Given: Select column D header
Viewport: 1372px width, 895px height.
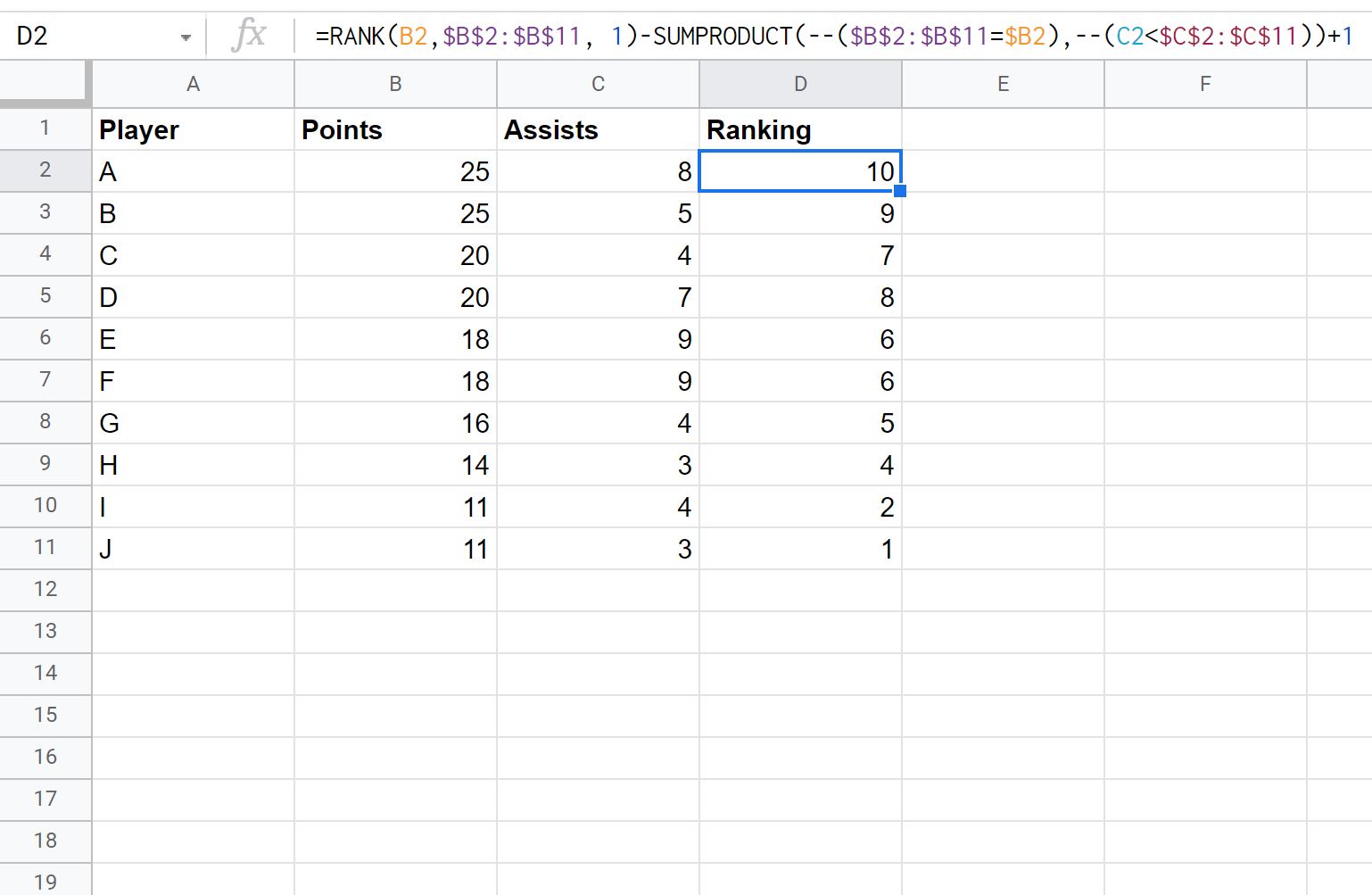Looking at the screenshot, I should click(800, 84).
